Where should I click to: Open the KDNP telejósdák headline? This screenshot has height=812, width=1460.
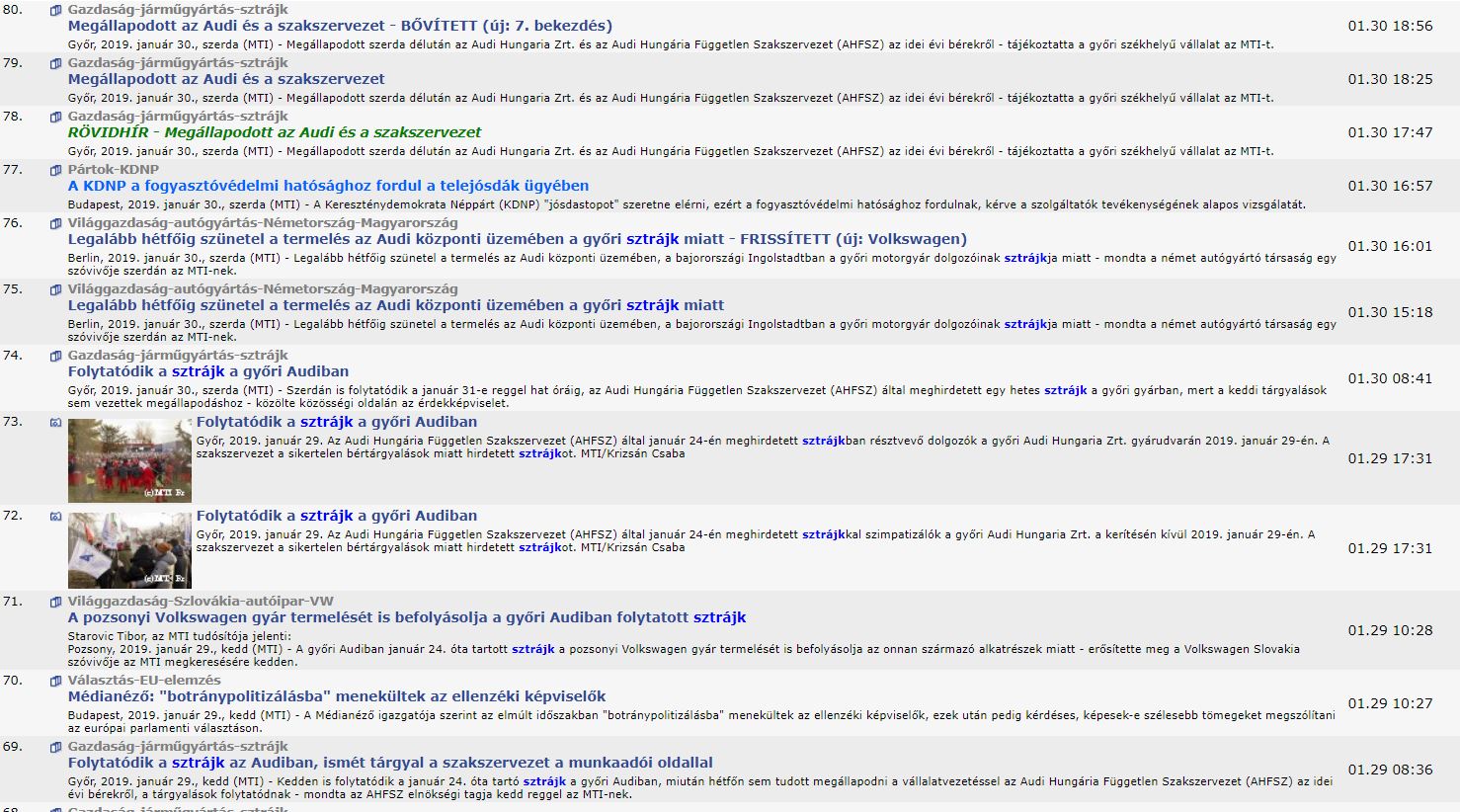point(328,186)
